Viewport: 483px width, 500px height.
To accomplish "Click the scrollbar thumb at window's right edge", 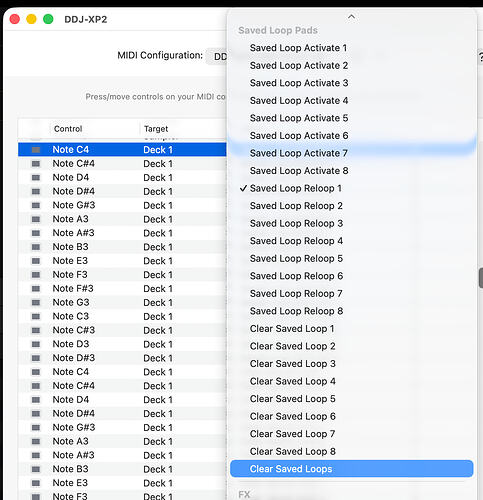I will pos(481,278).
